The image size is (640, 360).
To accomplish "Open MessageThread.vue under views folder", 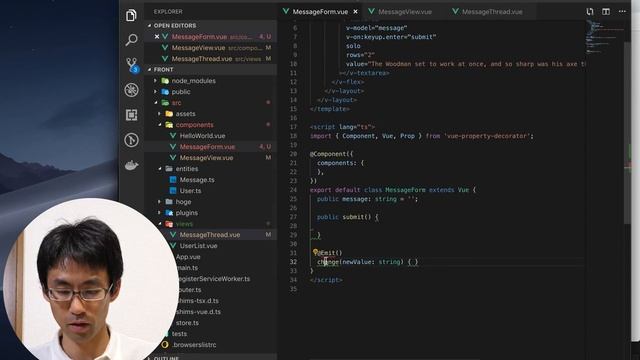I will (x=210, y=235).
